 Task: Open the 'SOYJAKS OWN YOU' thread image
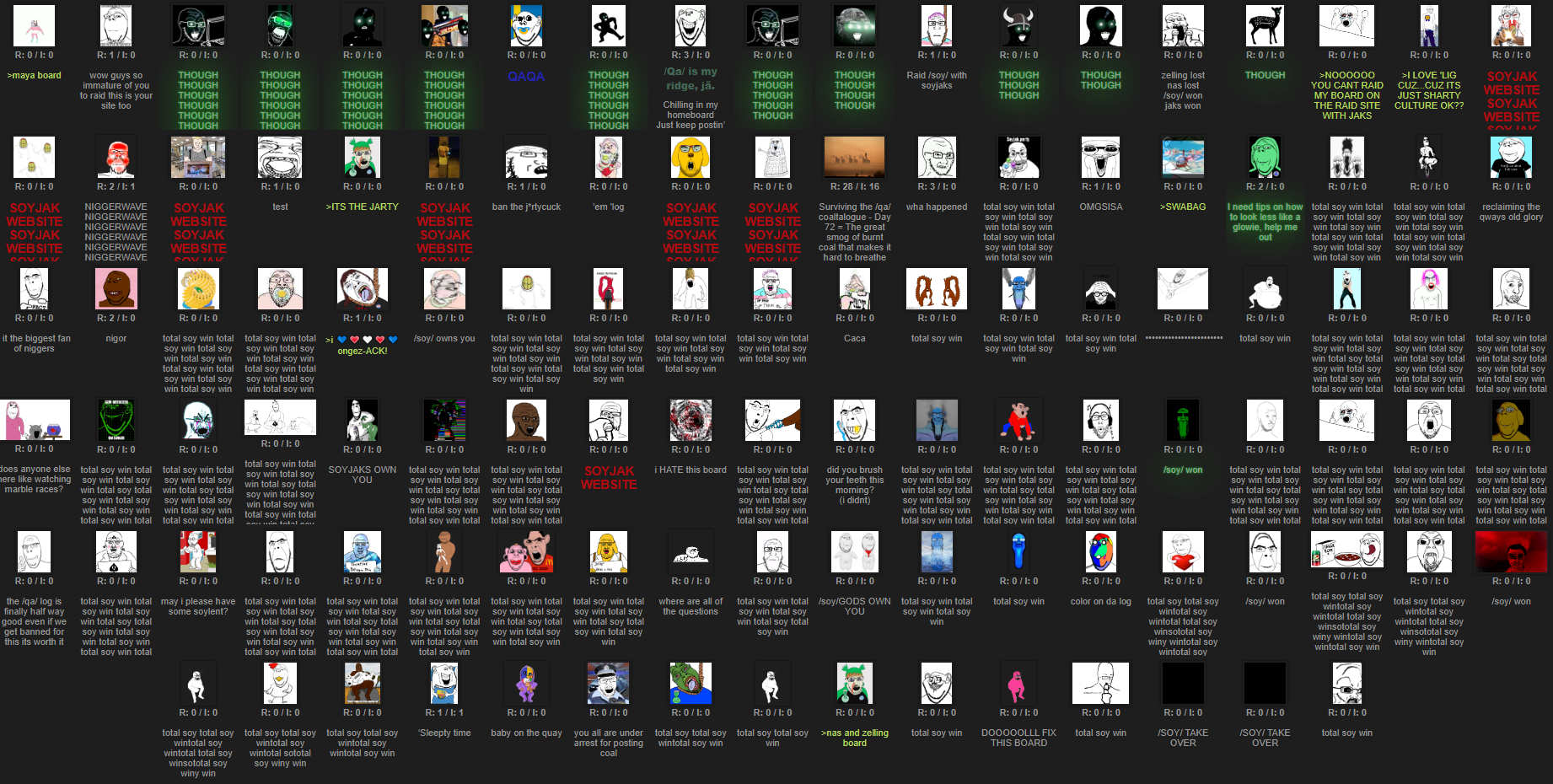coord(363,420)
